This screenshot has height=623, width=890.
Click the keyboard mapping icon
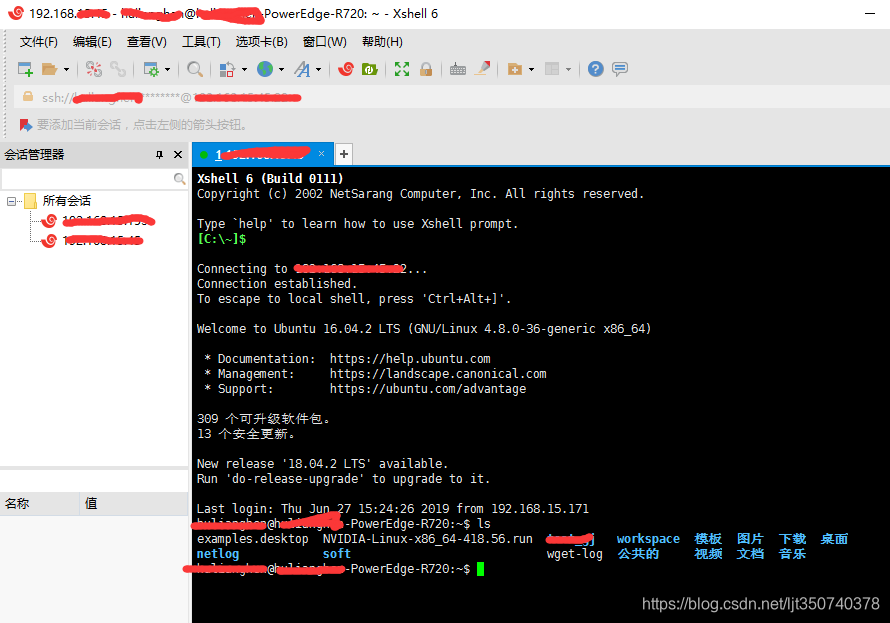coord(457,69)
